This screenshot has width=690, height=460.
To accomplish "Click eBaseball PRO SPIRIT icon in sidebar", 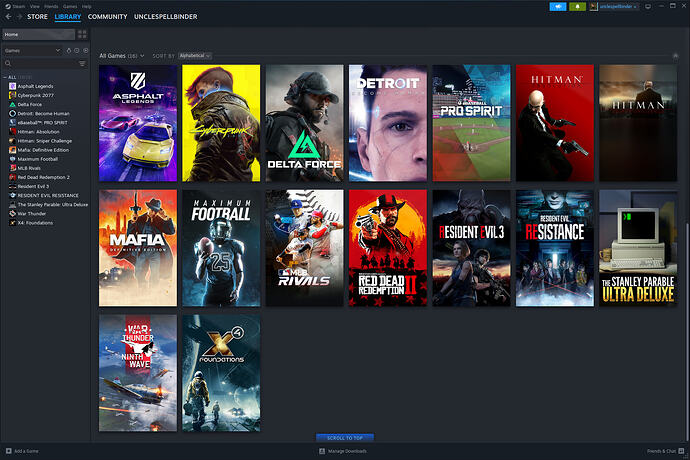I will (13, 122).
